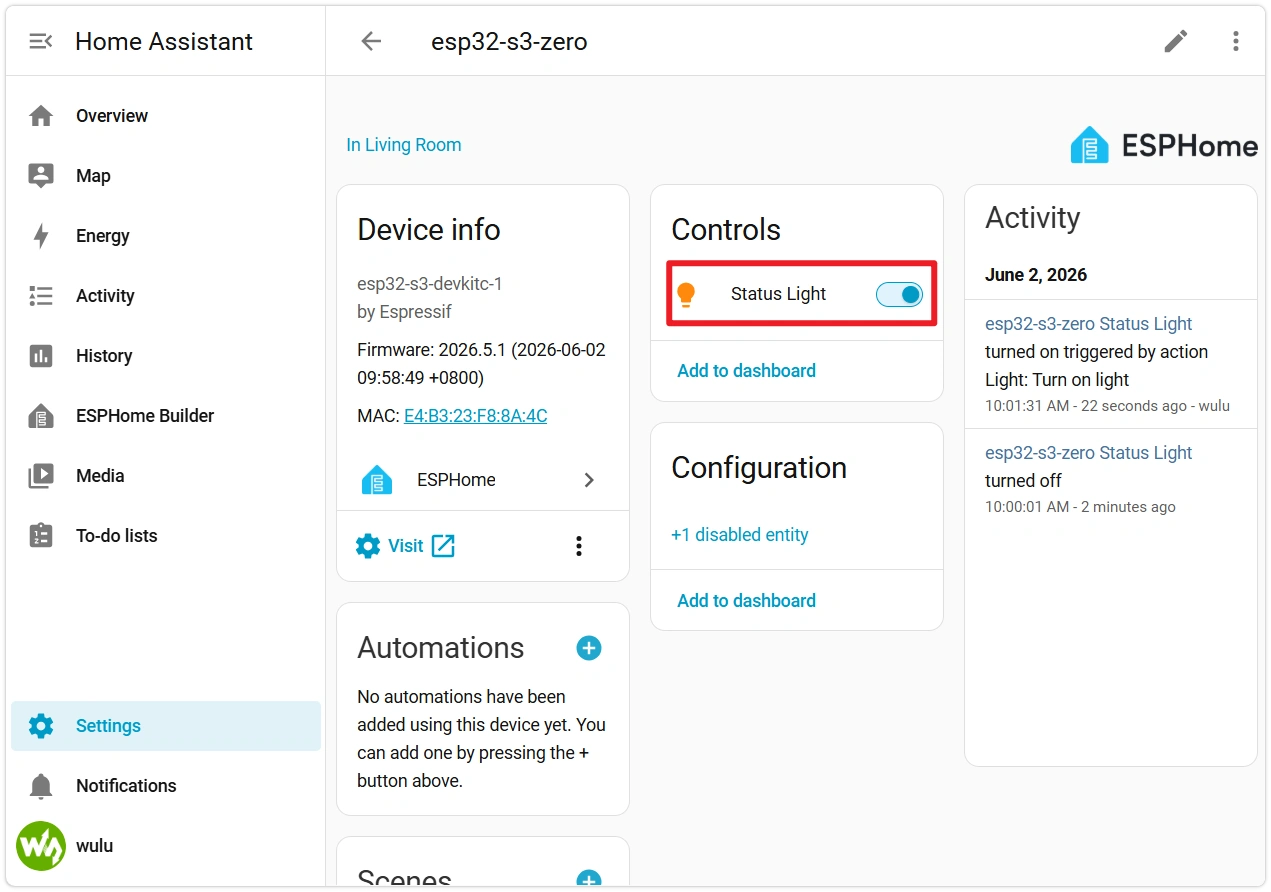The height and width of the screenshot is (892, 1271).
Task: Click the To-do lists clipboard icon
Action: (41, 536)
